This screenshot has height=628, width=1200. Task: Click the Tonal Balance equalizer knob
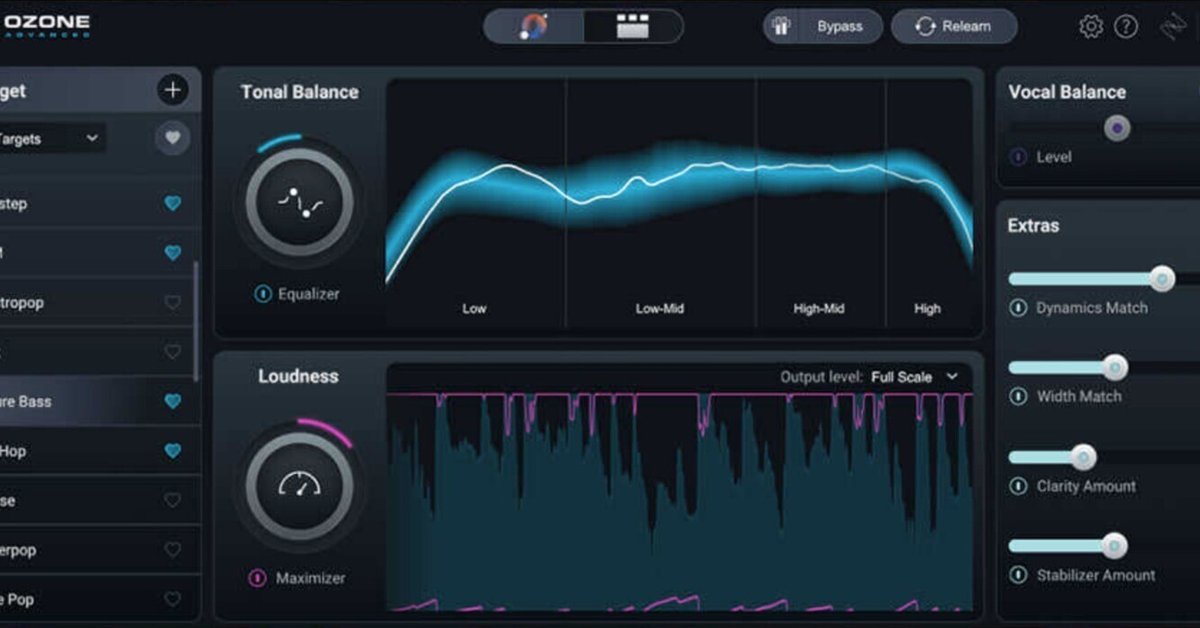[299, 202]
